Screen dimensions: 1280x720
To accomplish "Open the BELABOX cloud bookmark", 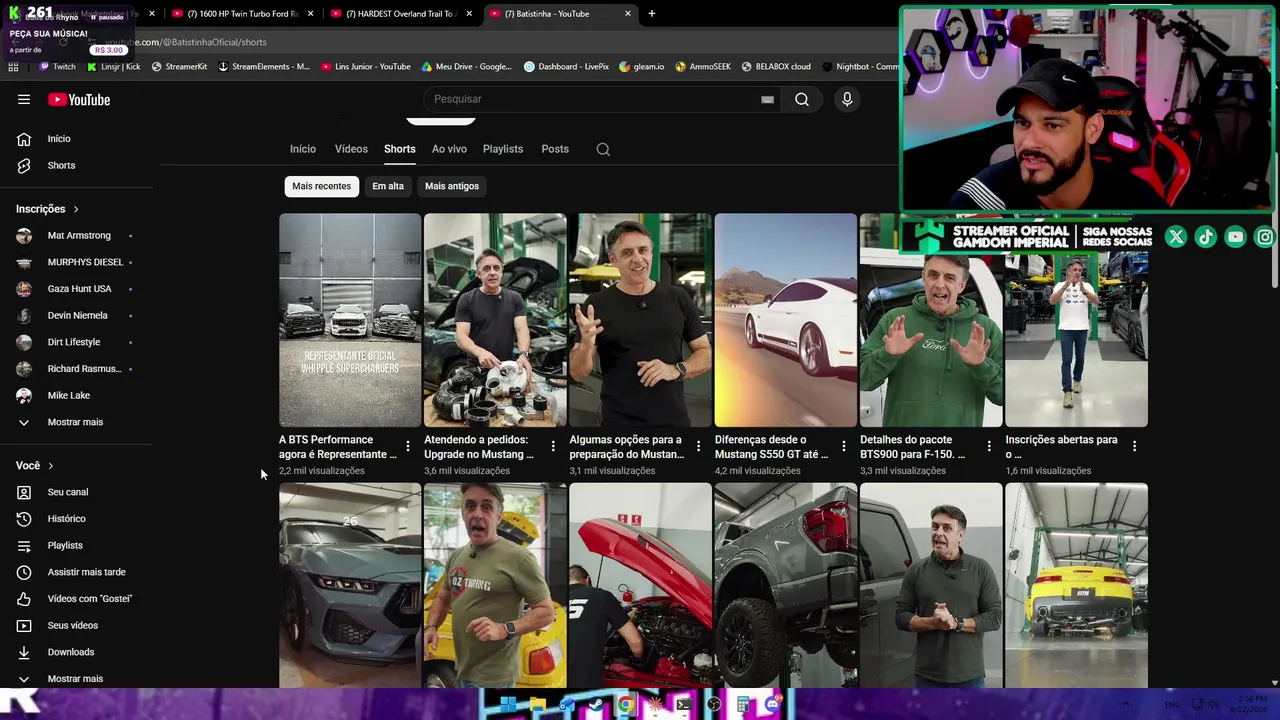I will tap(776, 67).
